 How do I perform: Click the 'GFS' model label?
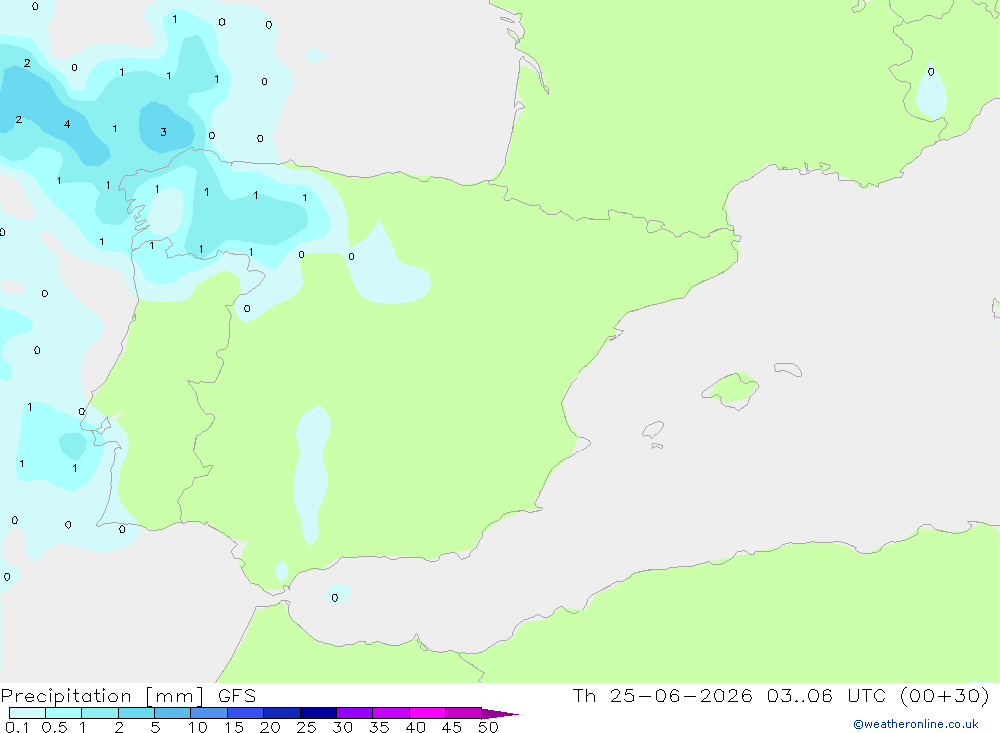click(237, 696)
